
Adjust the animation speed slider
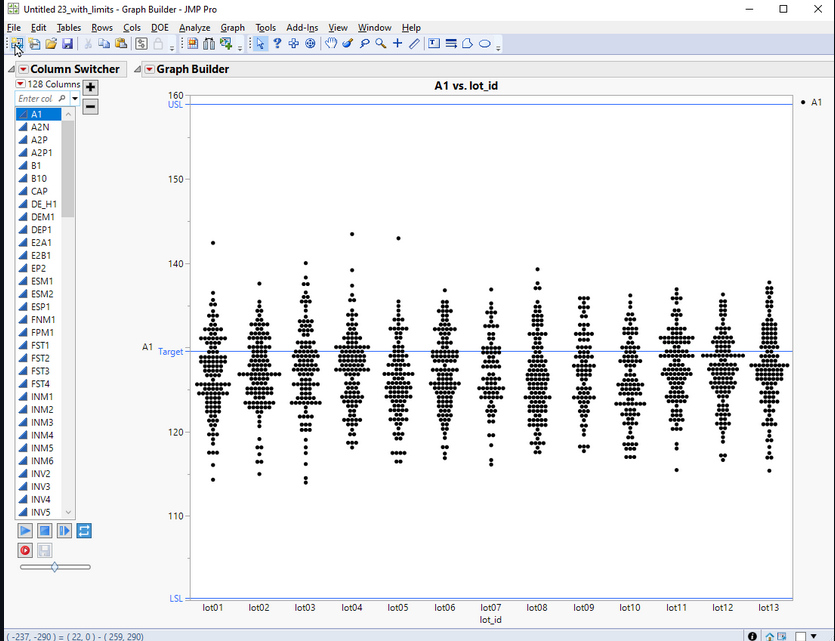(54, 567)
